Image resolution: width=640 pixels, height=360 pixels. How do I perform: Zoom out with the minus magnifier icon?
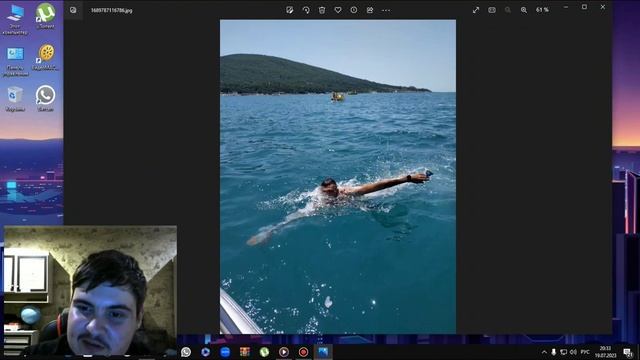click(508, 10)
